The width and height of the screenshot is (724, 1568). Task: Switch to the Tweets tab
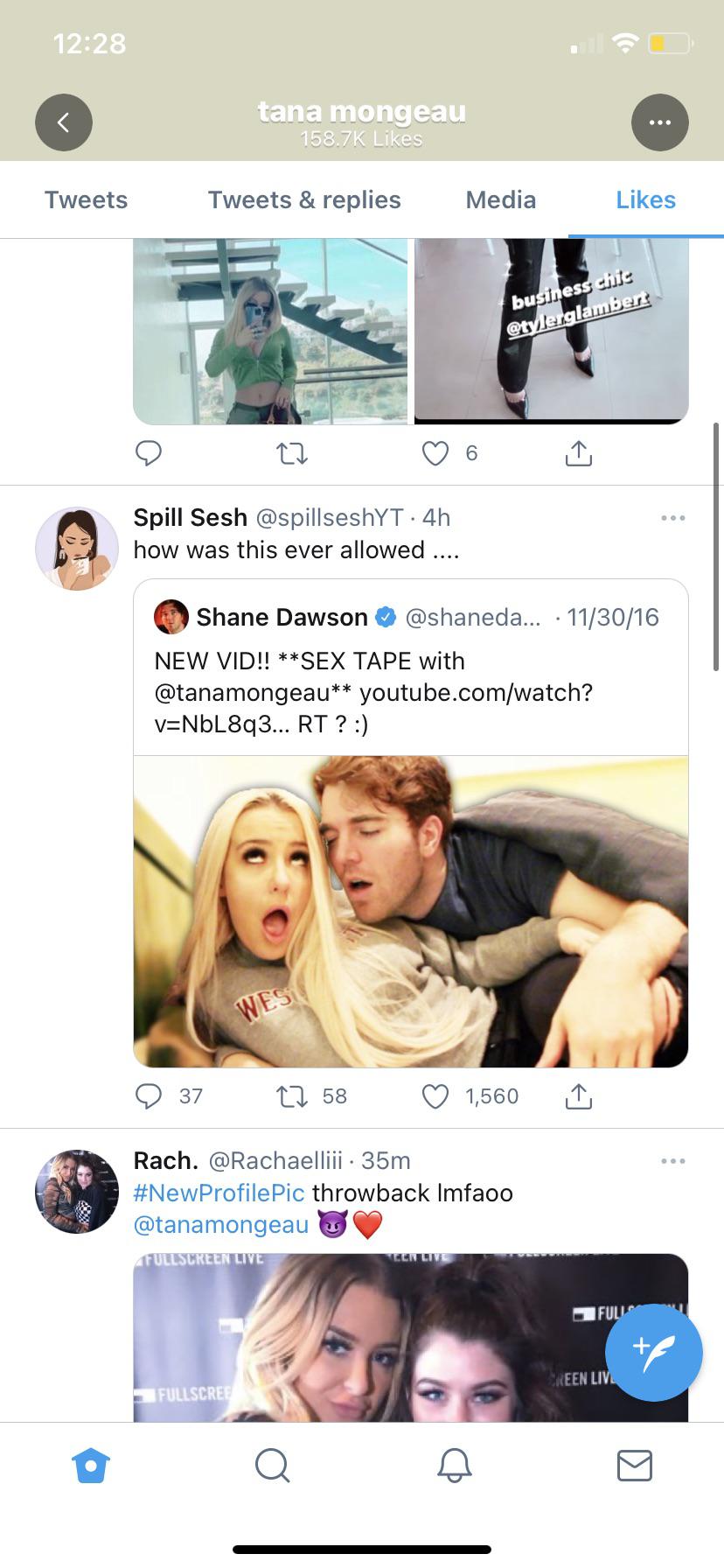pyautogui.click(x=86, y=200)
